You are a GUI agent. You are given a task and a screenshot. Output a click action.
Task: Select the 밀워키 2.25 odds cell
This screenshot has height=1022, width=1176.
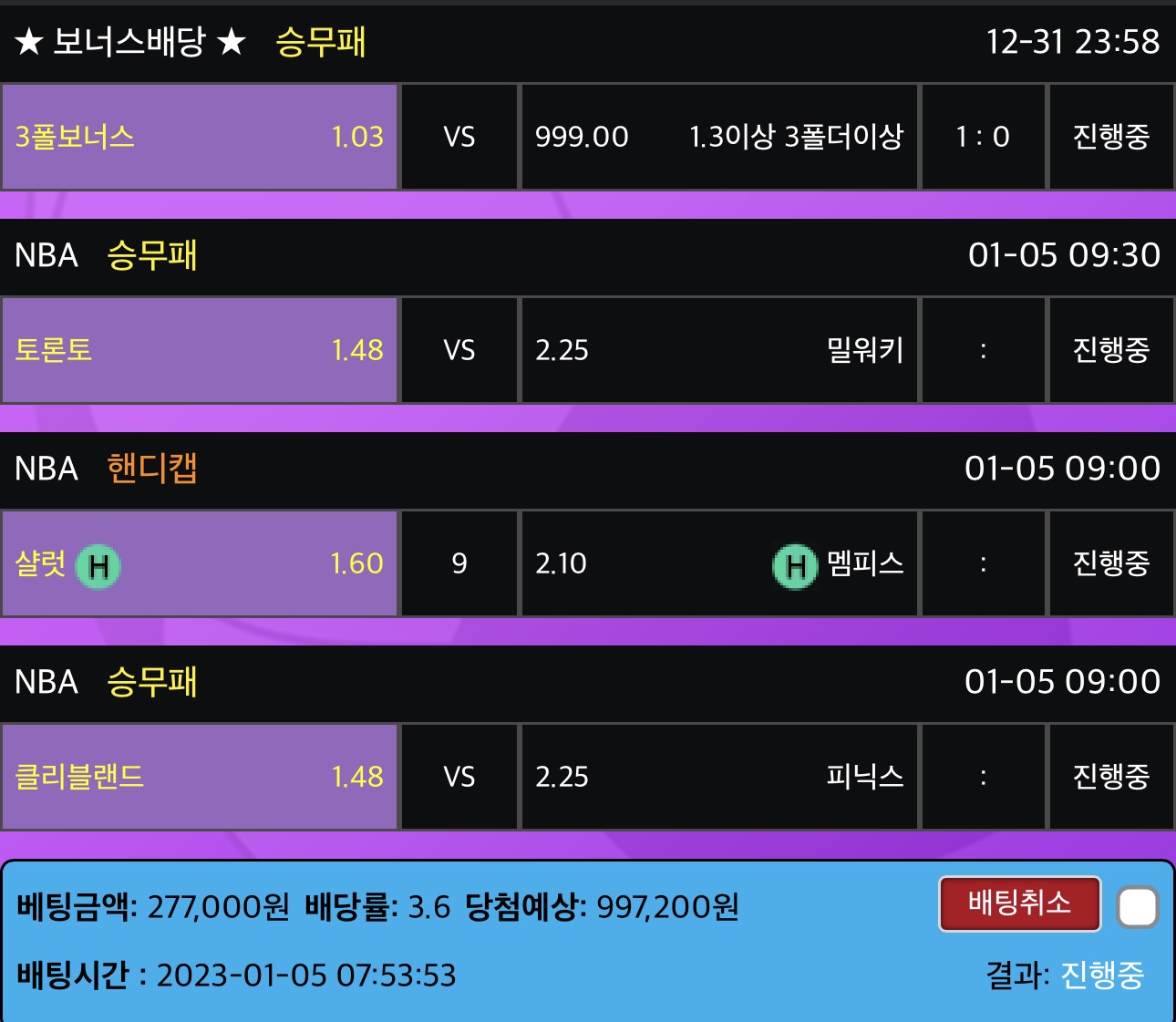click(718, 350)
